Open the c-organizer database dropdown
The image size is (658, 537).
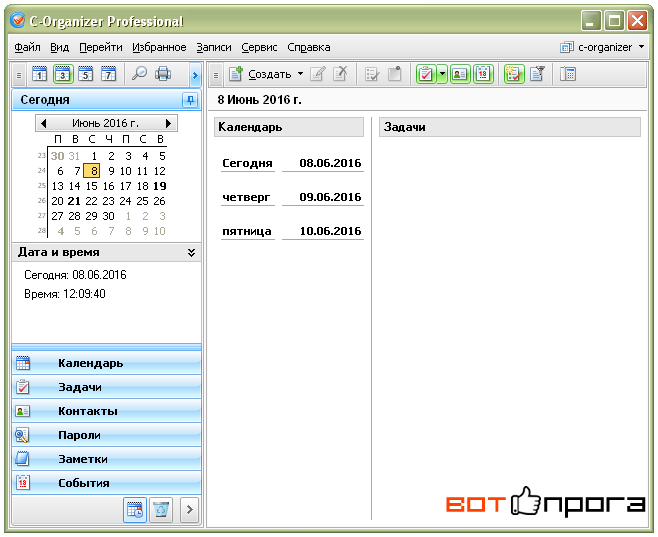(x=603, y=47)
